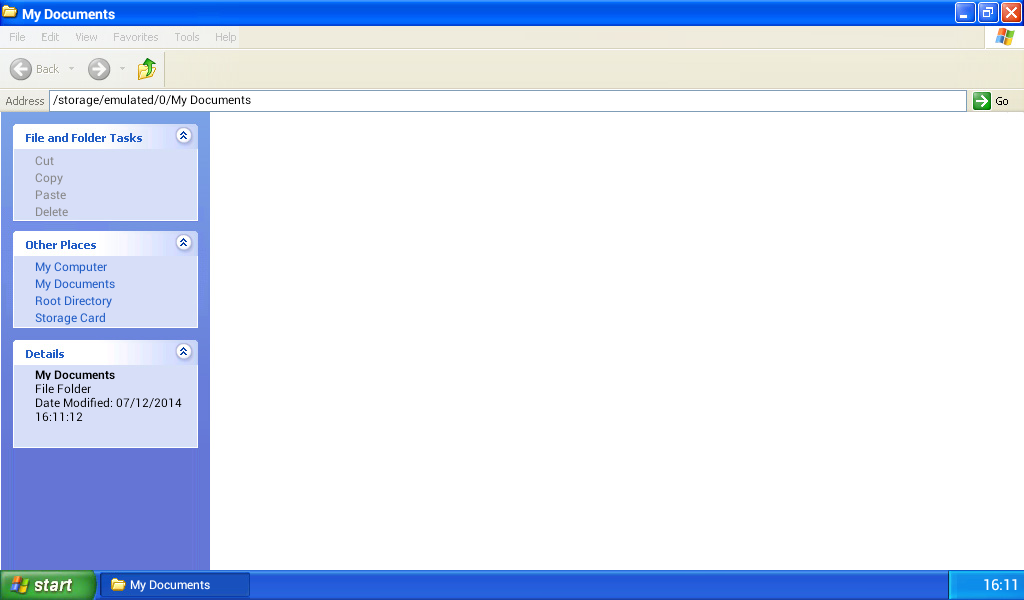Open the Tools menu

pos(186,37)
